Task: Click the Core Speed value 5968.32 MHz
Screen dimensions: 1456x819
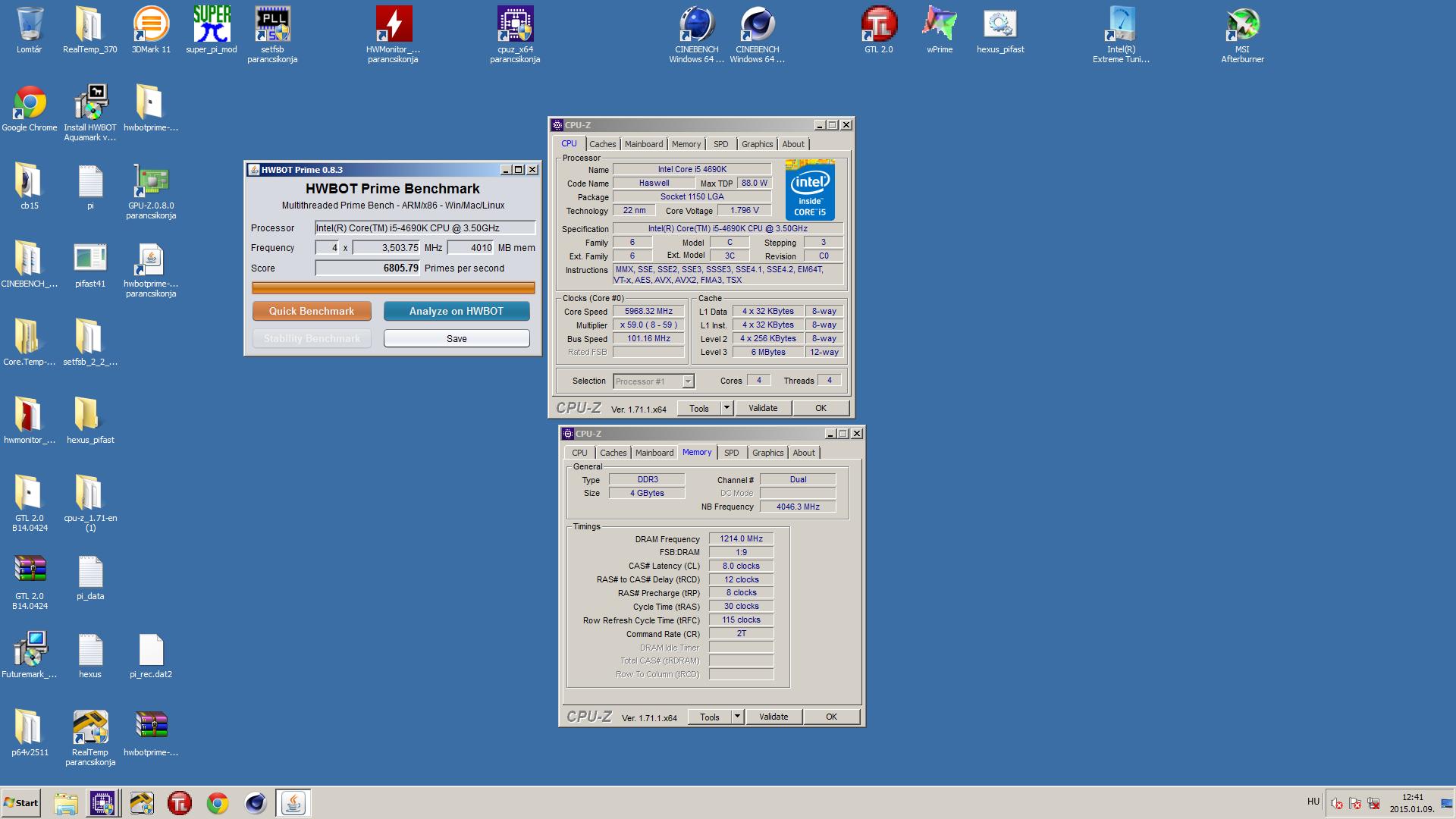Action: [648, 312]
